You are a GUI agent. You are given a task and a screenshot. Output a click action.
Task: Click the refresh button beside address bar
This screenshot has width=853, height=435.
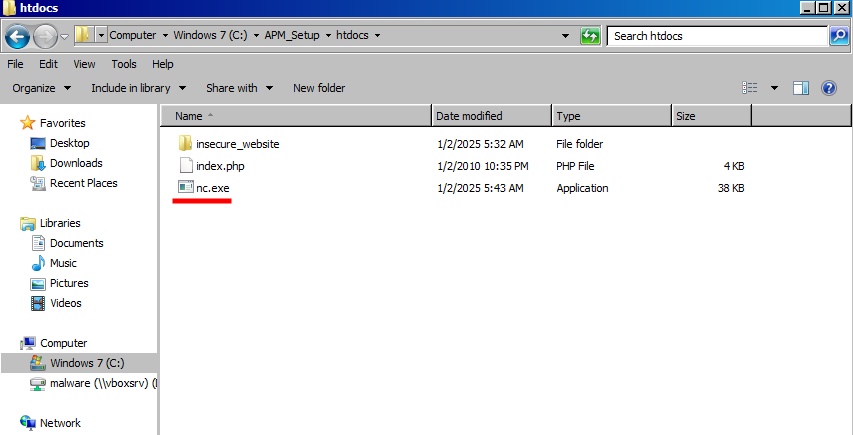point(590,36)
